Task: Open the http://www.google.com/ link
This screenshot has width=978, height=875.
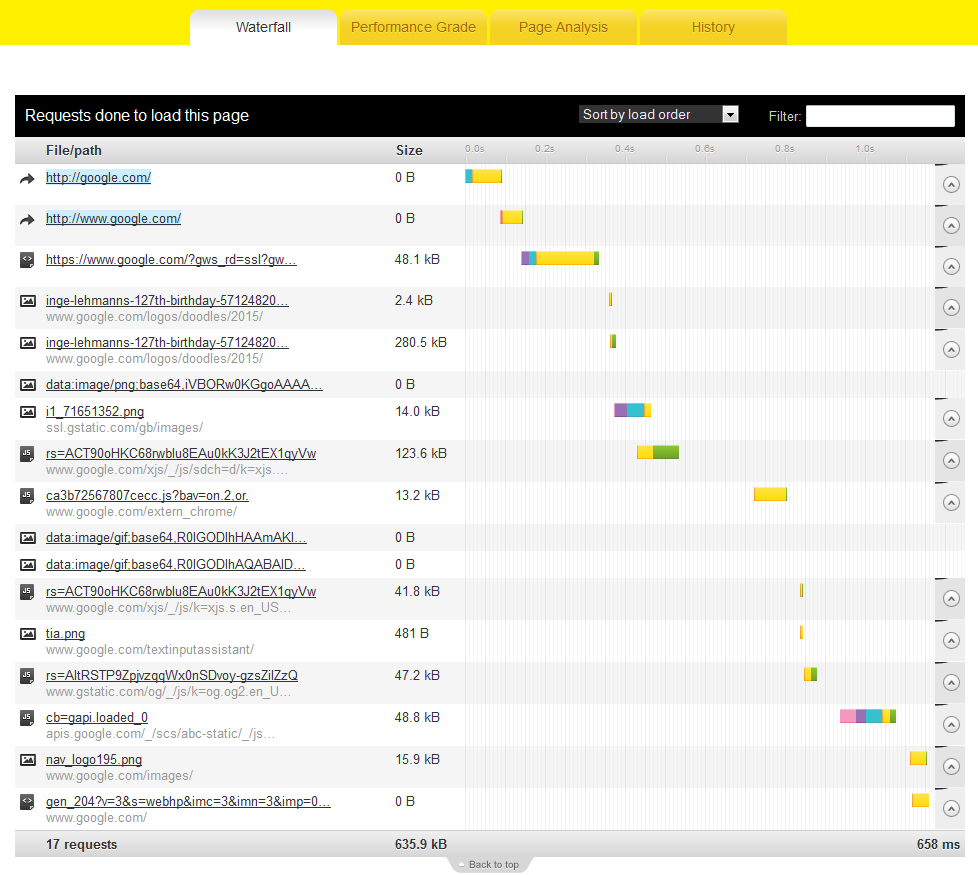Action: click(113, 218)
